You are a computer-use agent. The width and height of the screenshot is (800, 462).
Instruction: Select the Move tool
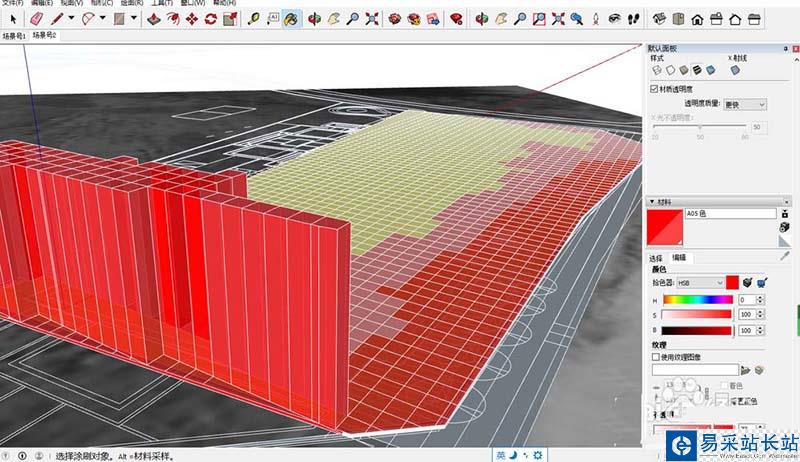[x=192, y=19]
